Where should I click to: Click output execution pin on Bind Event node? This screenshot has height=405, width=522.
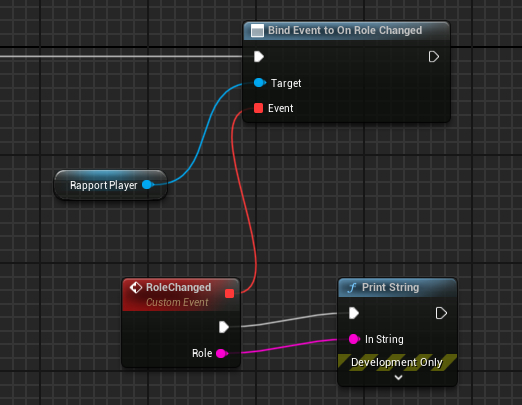coord(433,57)
